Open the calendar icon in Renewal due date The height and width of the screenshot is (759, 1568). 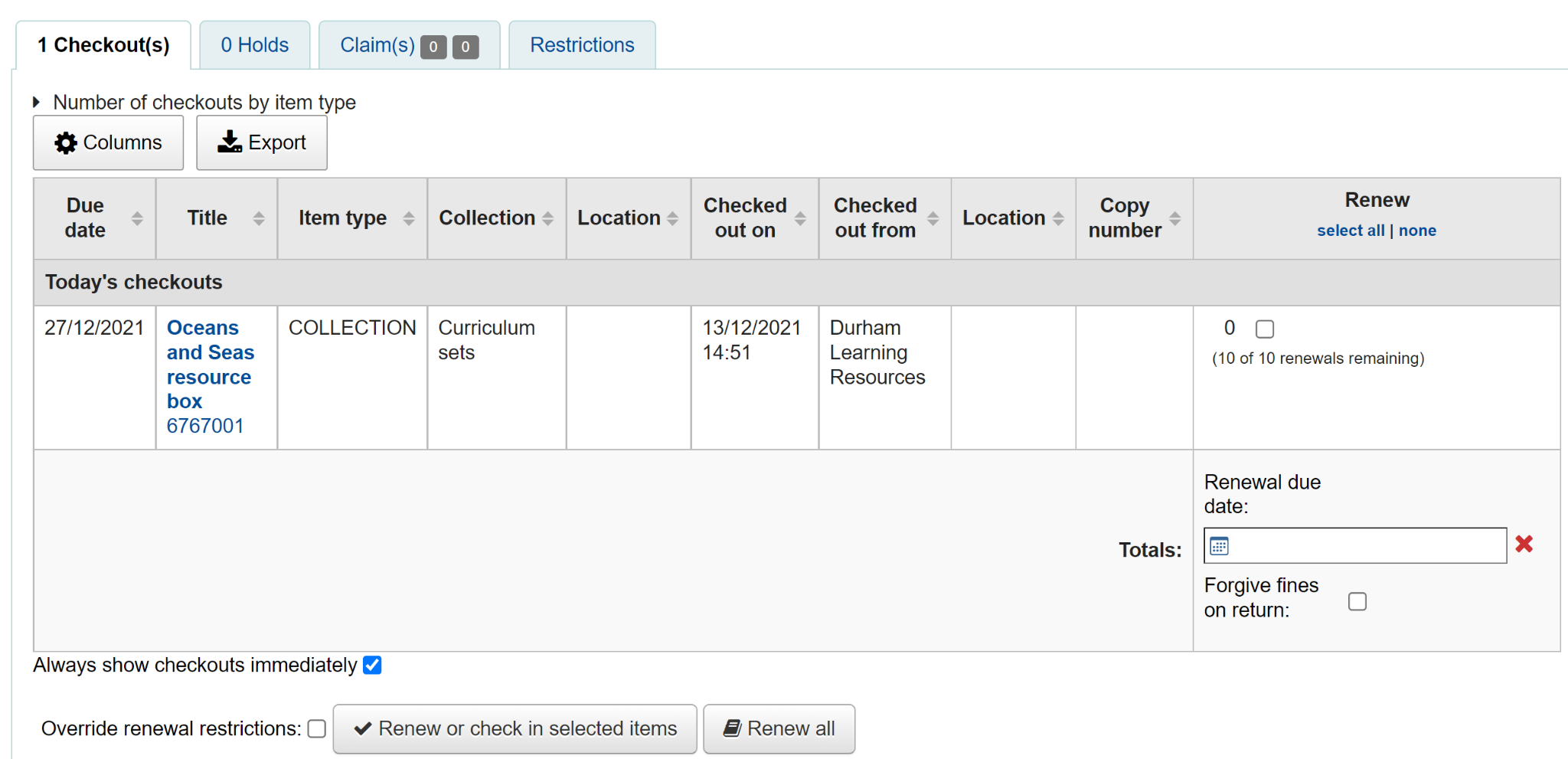pos(1219,545)
